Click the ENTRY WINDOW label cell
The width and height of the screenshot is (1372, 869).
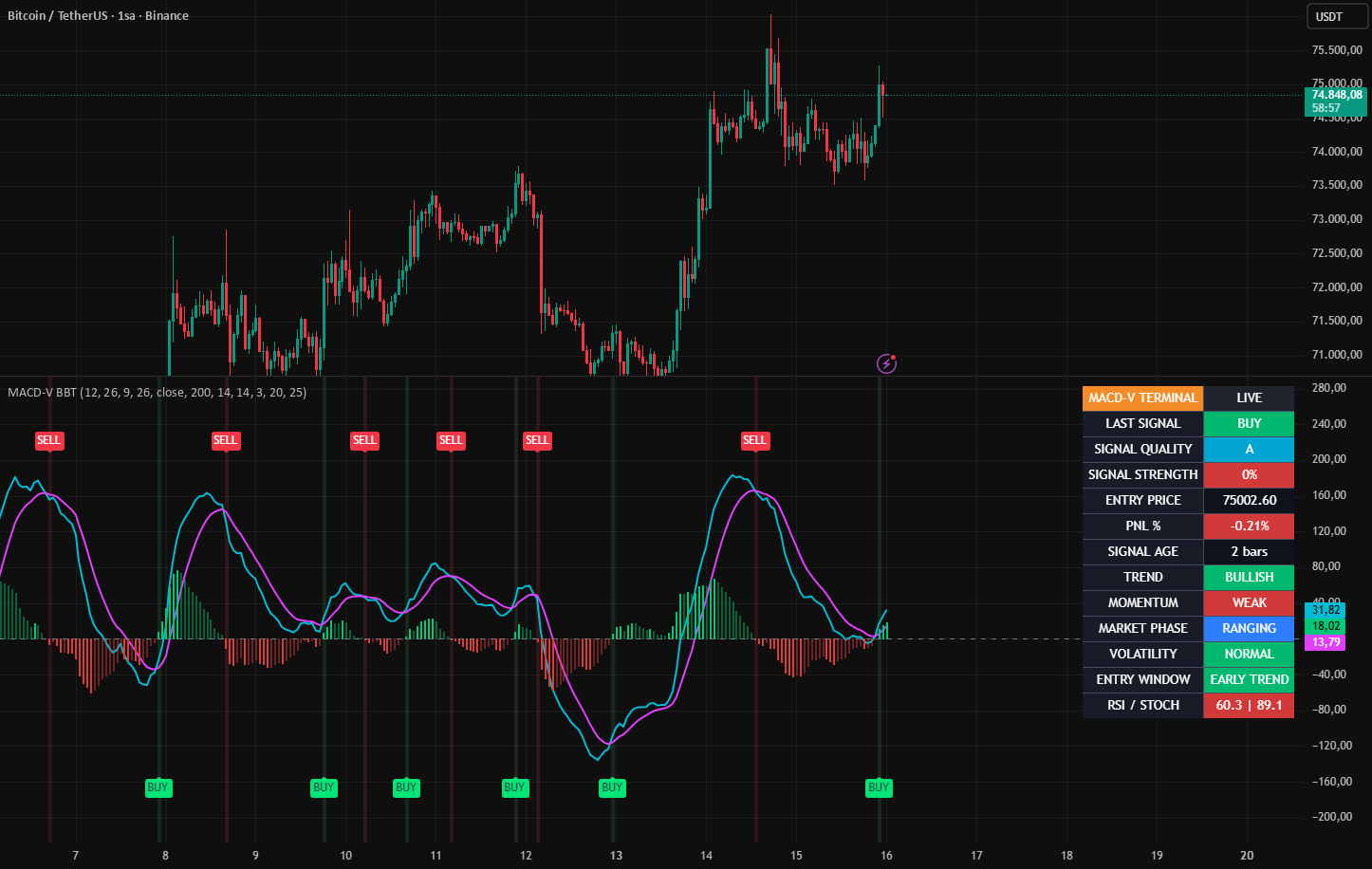pos(1142,680)
